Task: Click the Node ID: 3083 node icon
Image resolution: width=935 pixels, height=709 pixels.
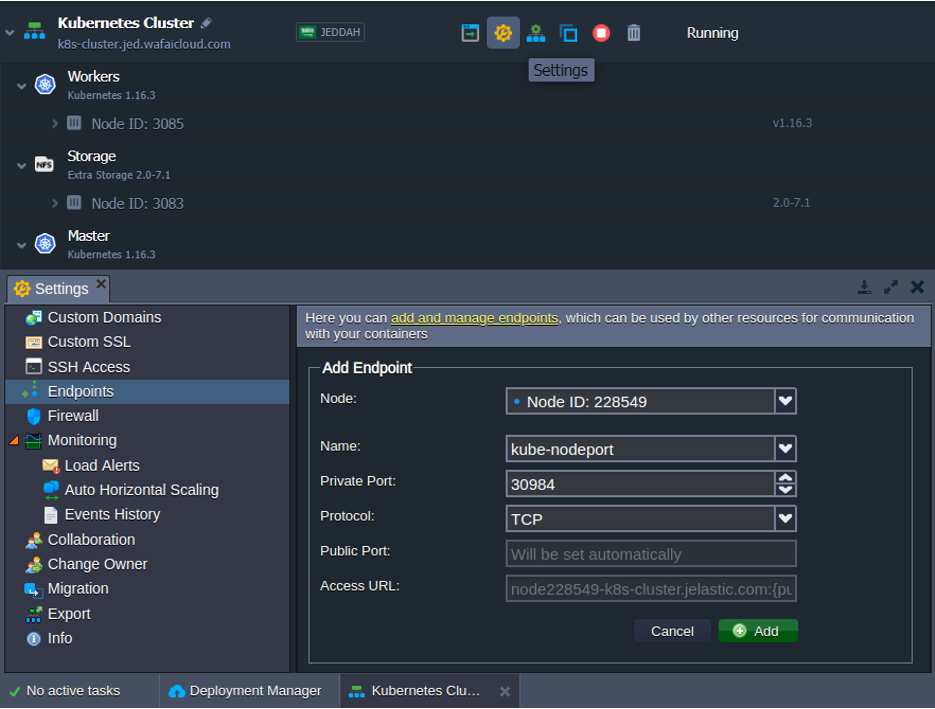Action: pos(74,203)
